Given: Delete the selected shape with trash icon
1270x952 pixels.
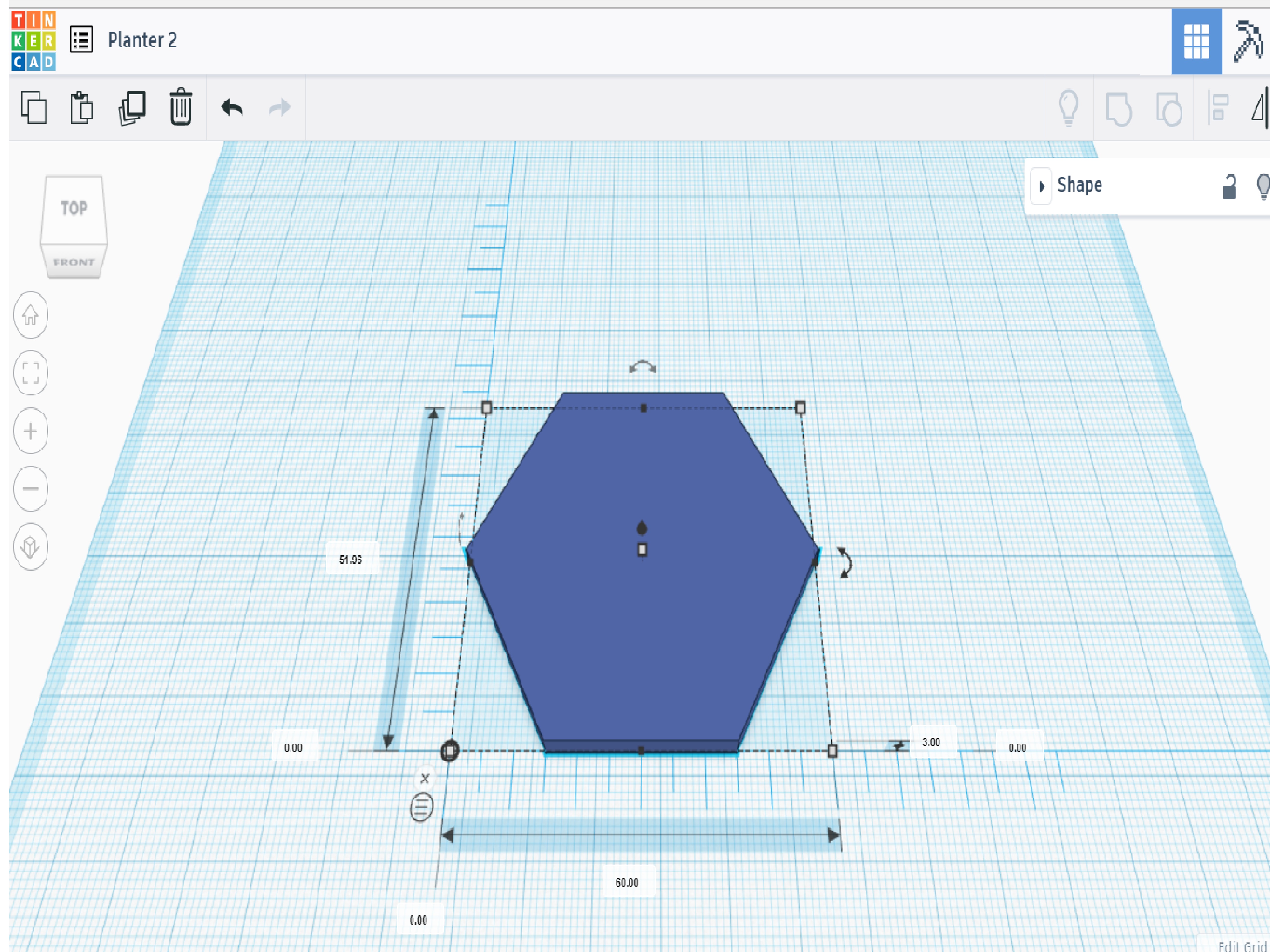Looking at the screenshot, I should (x=181, y=107).
